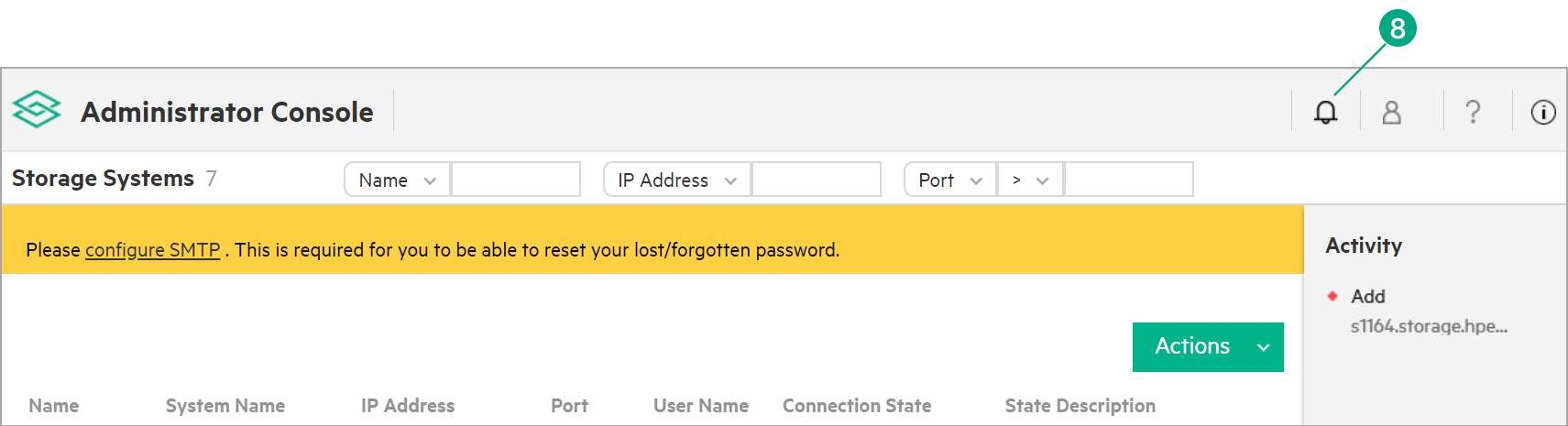
Task: Sort by User Name column header
Action: [700, 406]
